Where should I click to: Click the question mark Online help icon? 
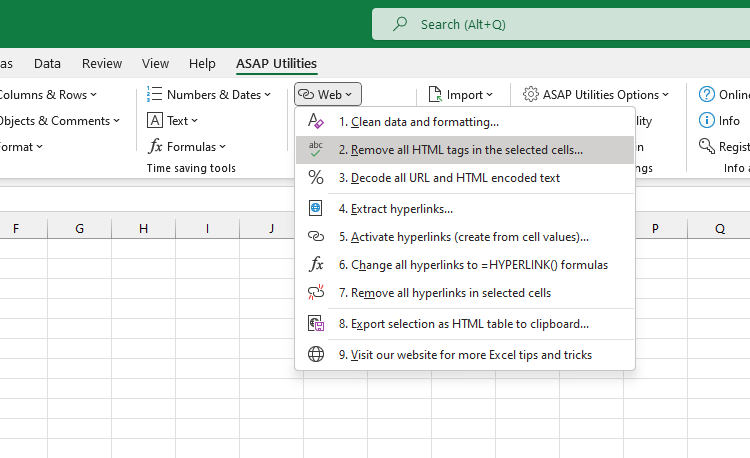point(706,94)
